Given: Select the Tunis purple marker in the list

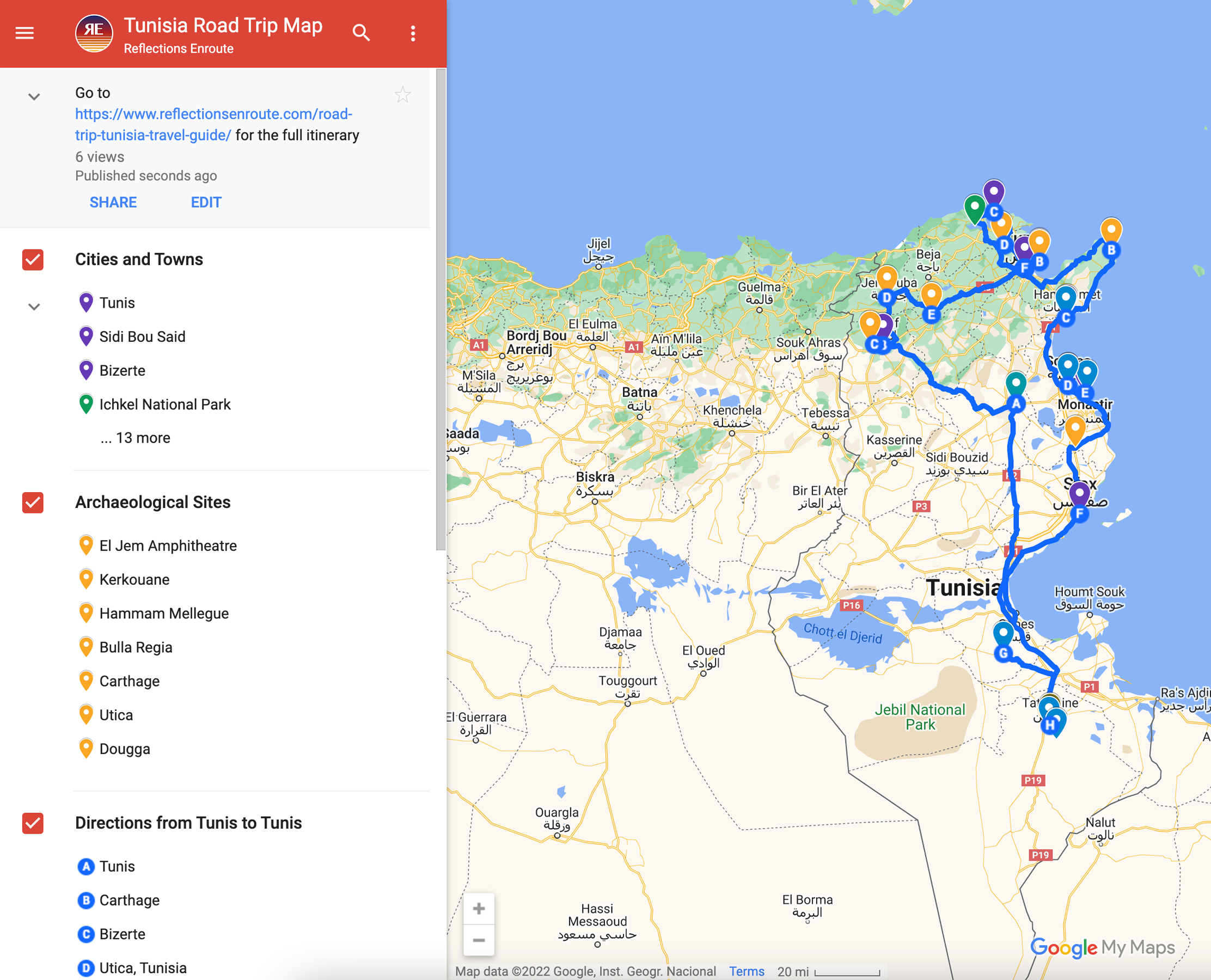Looking at the screenshot, I should 86,302.
